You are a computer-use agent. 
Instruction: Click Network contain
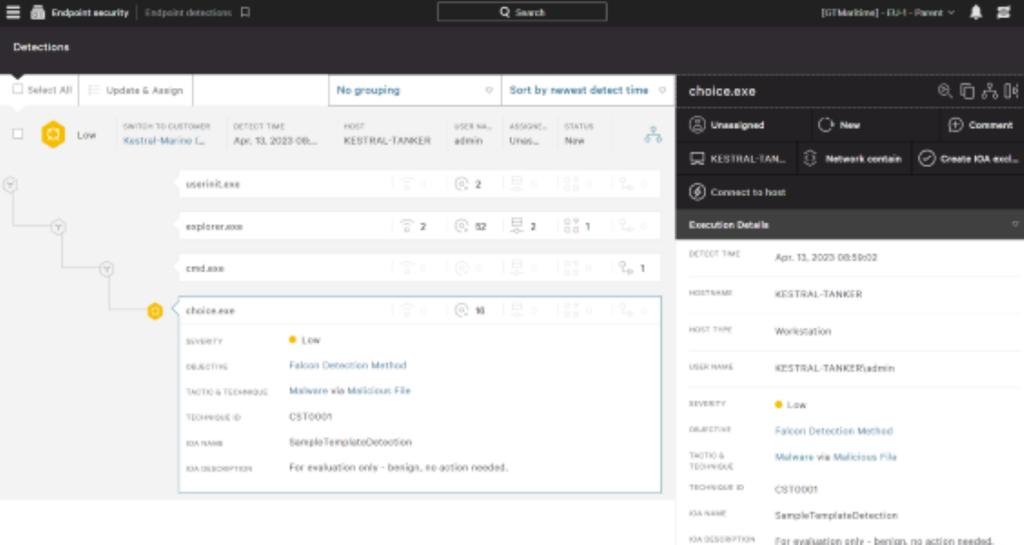pos(854,159)
